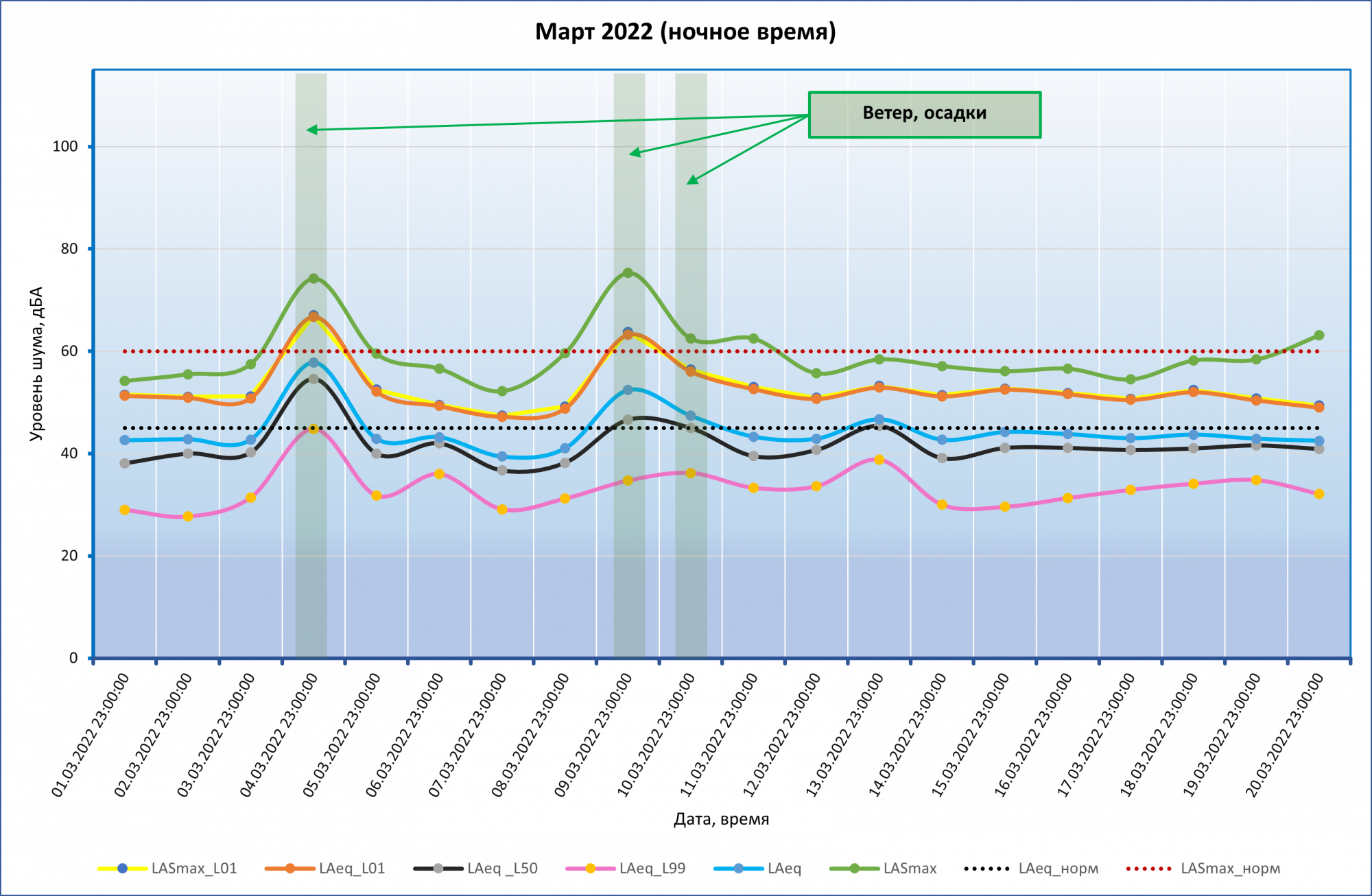The width and height of the screenshot is (1372, 896).
Task: Click the green LASmax peak marker on 04.03.2022
Action: pyautogui.click(x=314, y=279)
